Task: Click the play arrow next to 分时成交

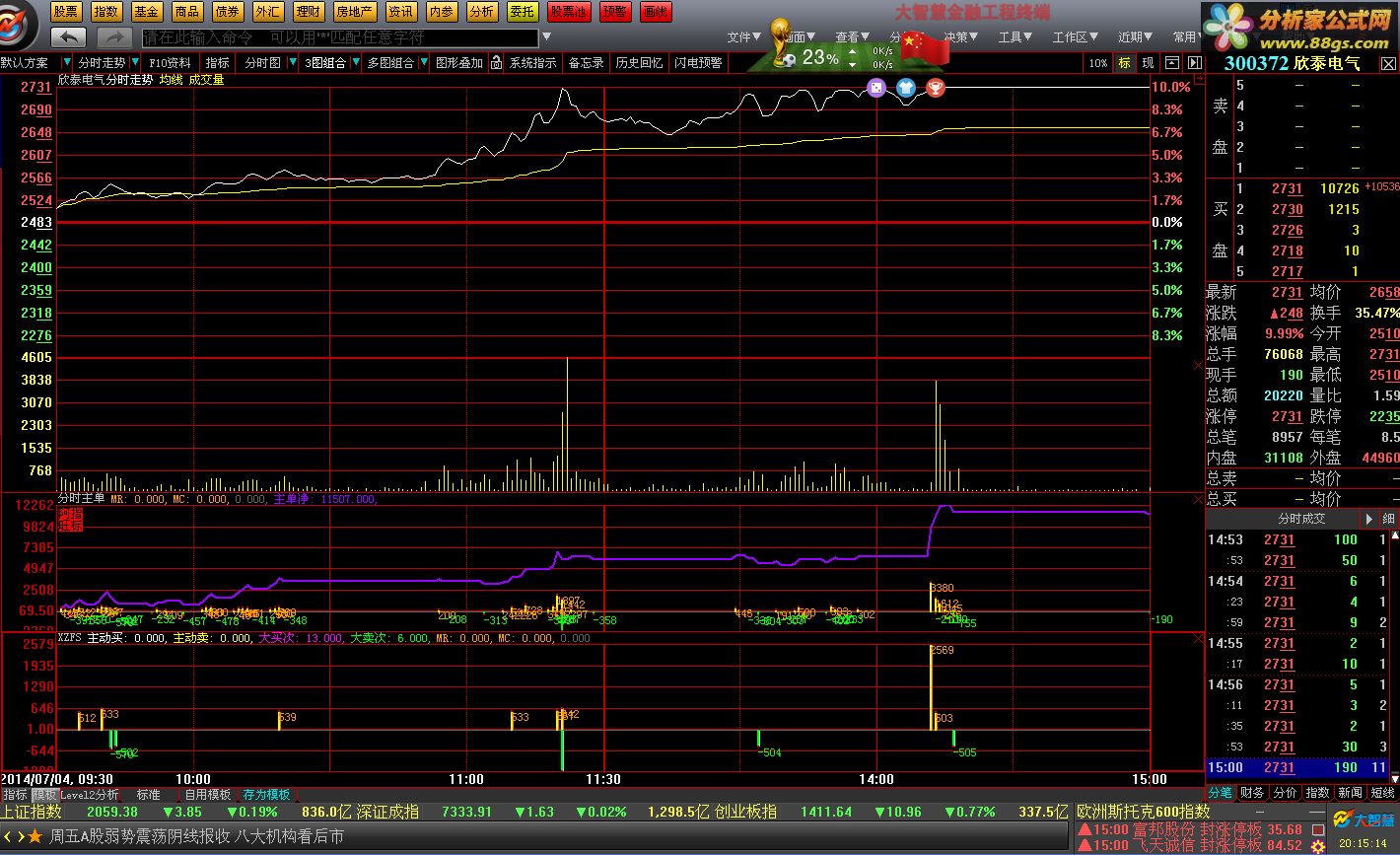Action: click(1368, 519)
